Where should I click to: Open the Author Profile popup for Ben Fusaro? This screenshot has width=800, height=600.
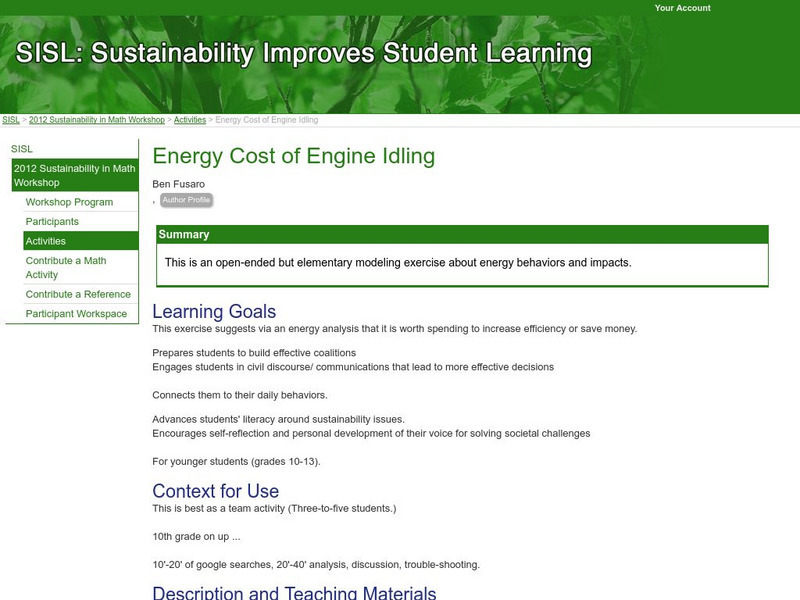click(x=185, y=199)
